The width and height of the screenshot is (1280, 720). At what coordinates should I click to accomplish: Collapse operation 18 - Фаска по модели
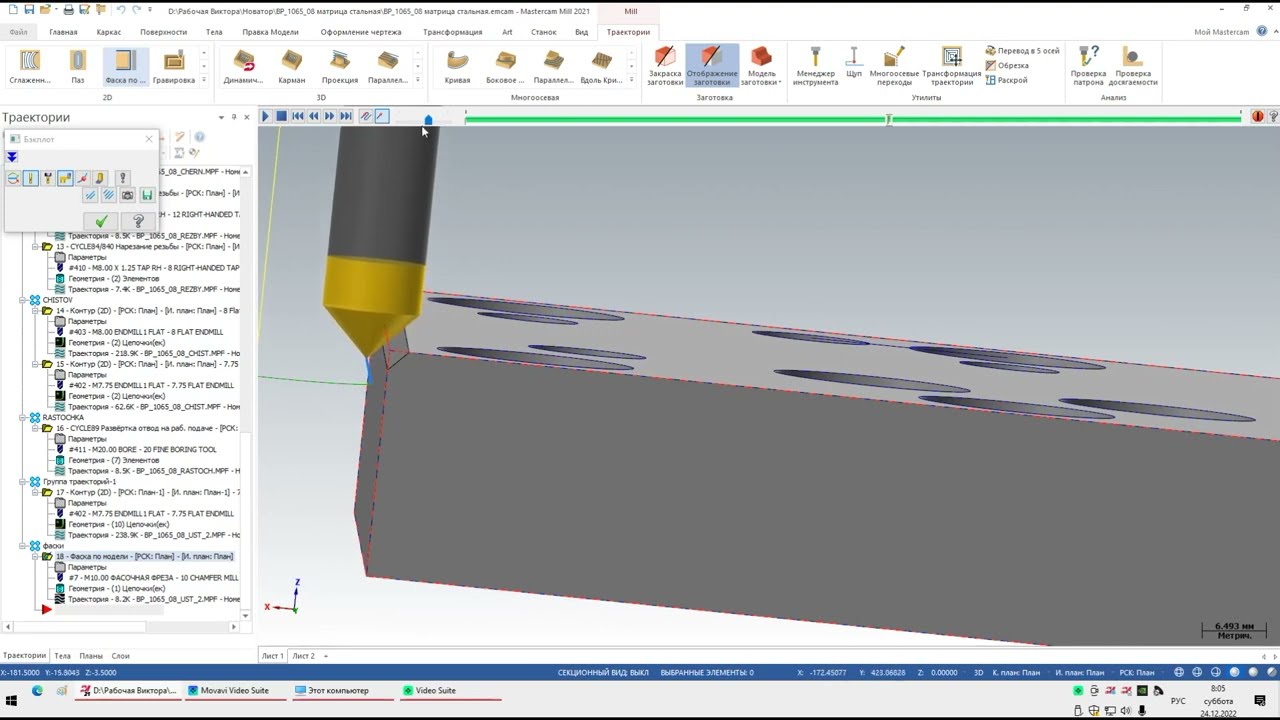click(35, 556)
